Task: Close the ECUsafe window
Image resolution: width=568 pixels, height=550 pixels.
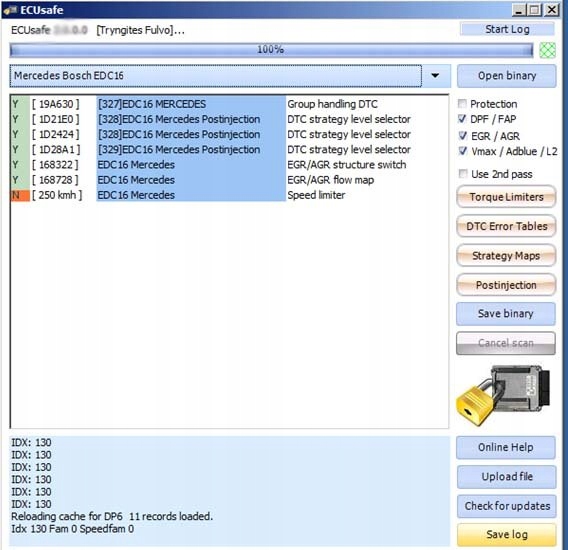Action: (551, 10)
